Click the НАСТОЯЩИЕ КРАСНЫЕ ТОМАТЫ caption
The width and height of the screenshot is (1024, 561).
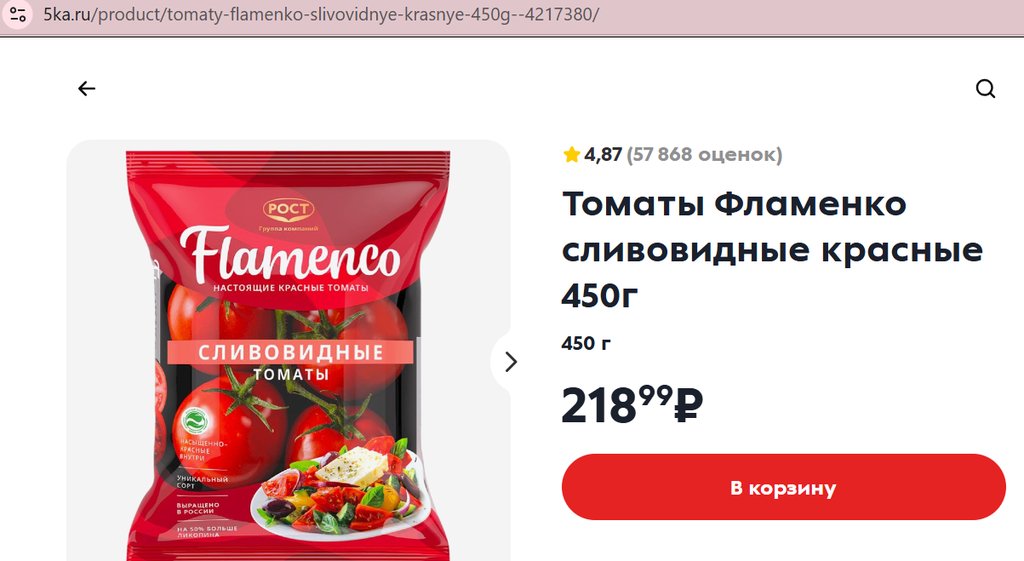[291, 288]
